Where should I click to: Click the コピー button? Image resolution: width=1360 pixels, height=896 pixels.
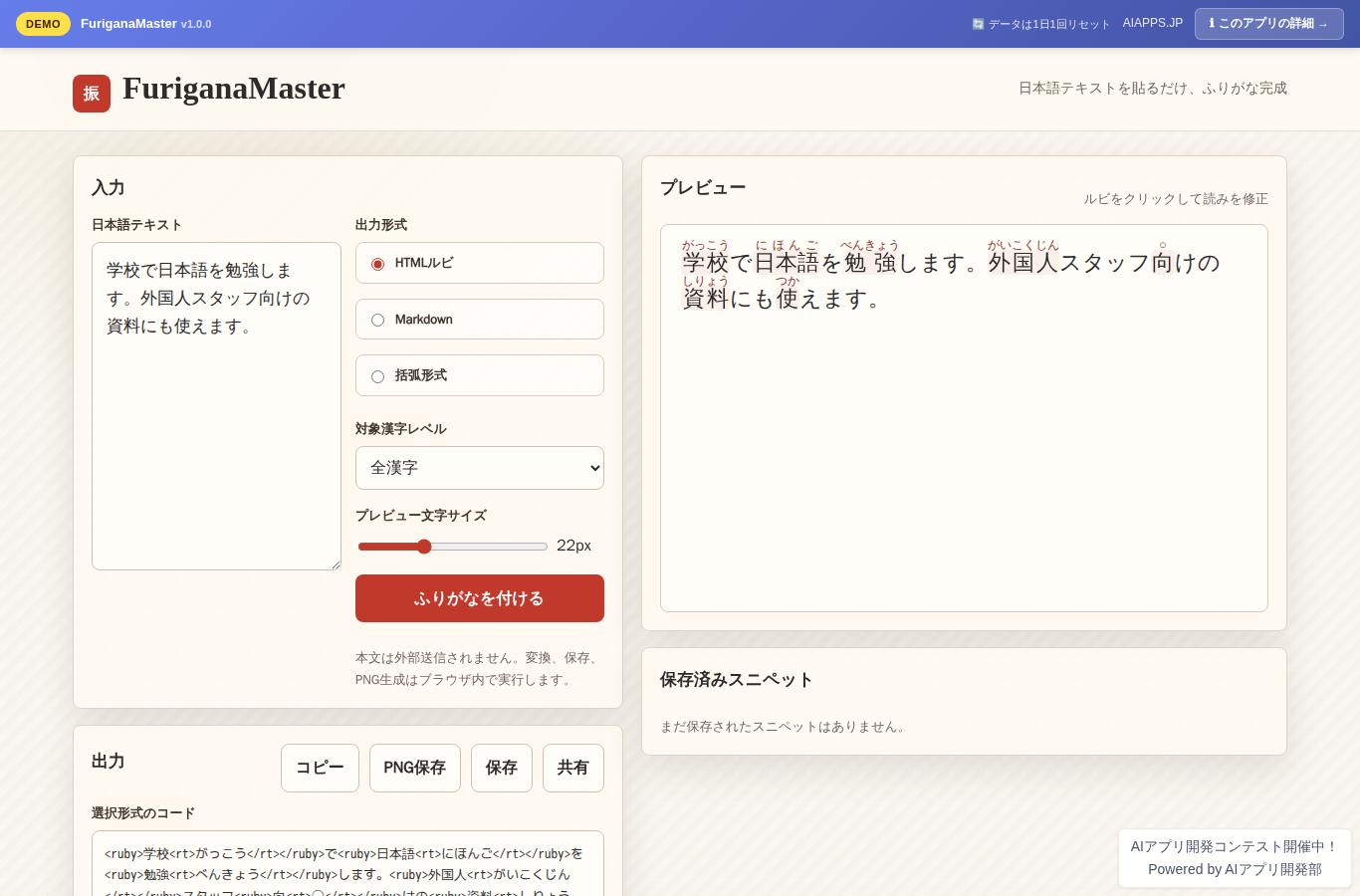pos(320,768)
